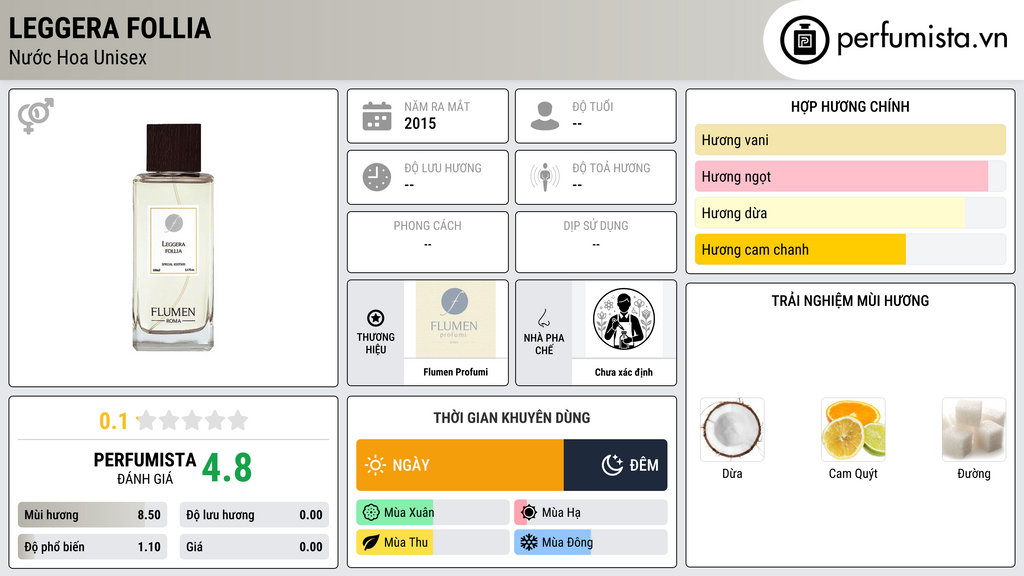Click the PHONG CÁCH style card

click(x=428, y=242)
